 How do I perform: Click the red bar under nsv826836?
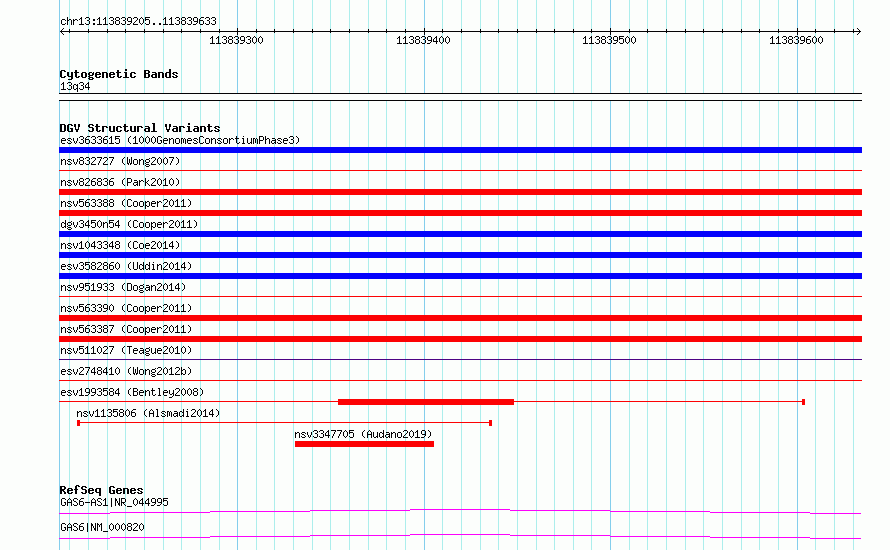coord(460,192)
